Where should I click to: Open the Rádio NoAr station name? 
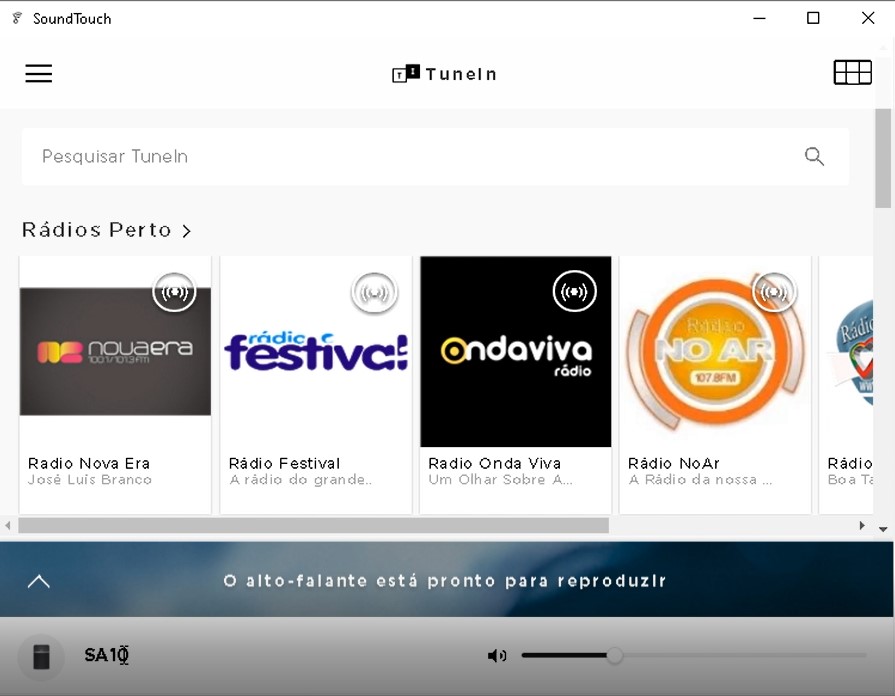(x=673, y=463)
